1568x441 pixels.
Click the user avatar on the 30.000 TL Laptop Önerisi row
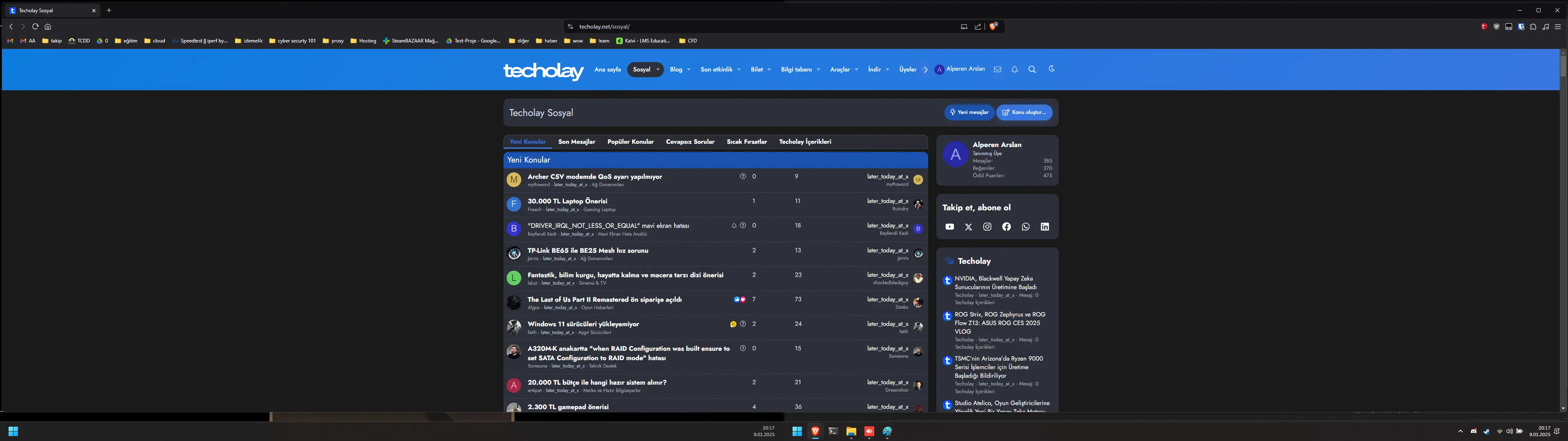514,204
